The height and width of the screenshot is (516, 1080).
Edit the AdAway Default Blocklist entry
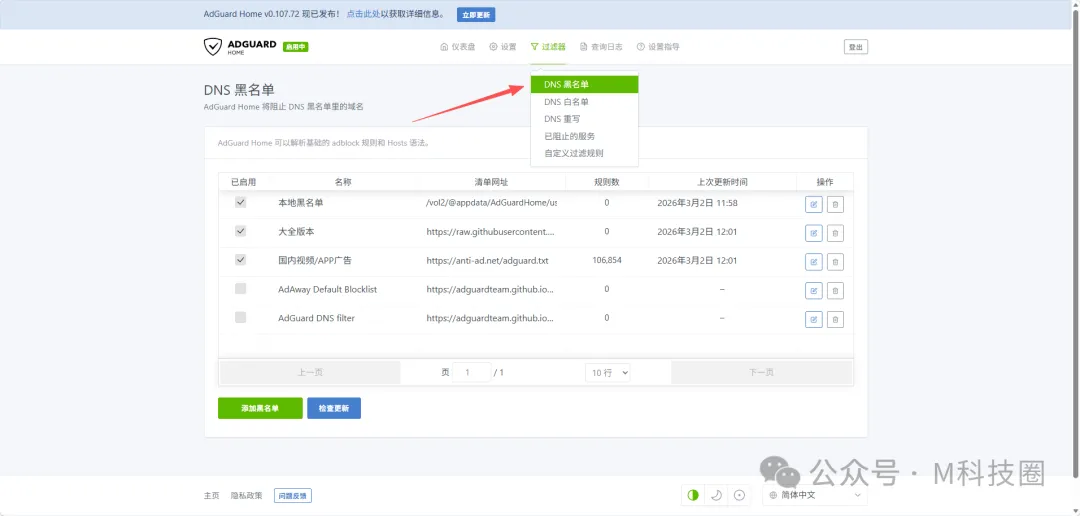point(813,291)
